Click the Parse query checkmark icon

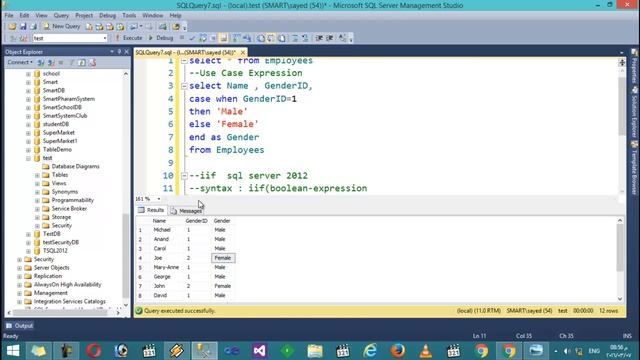point(192,38)
